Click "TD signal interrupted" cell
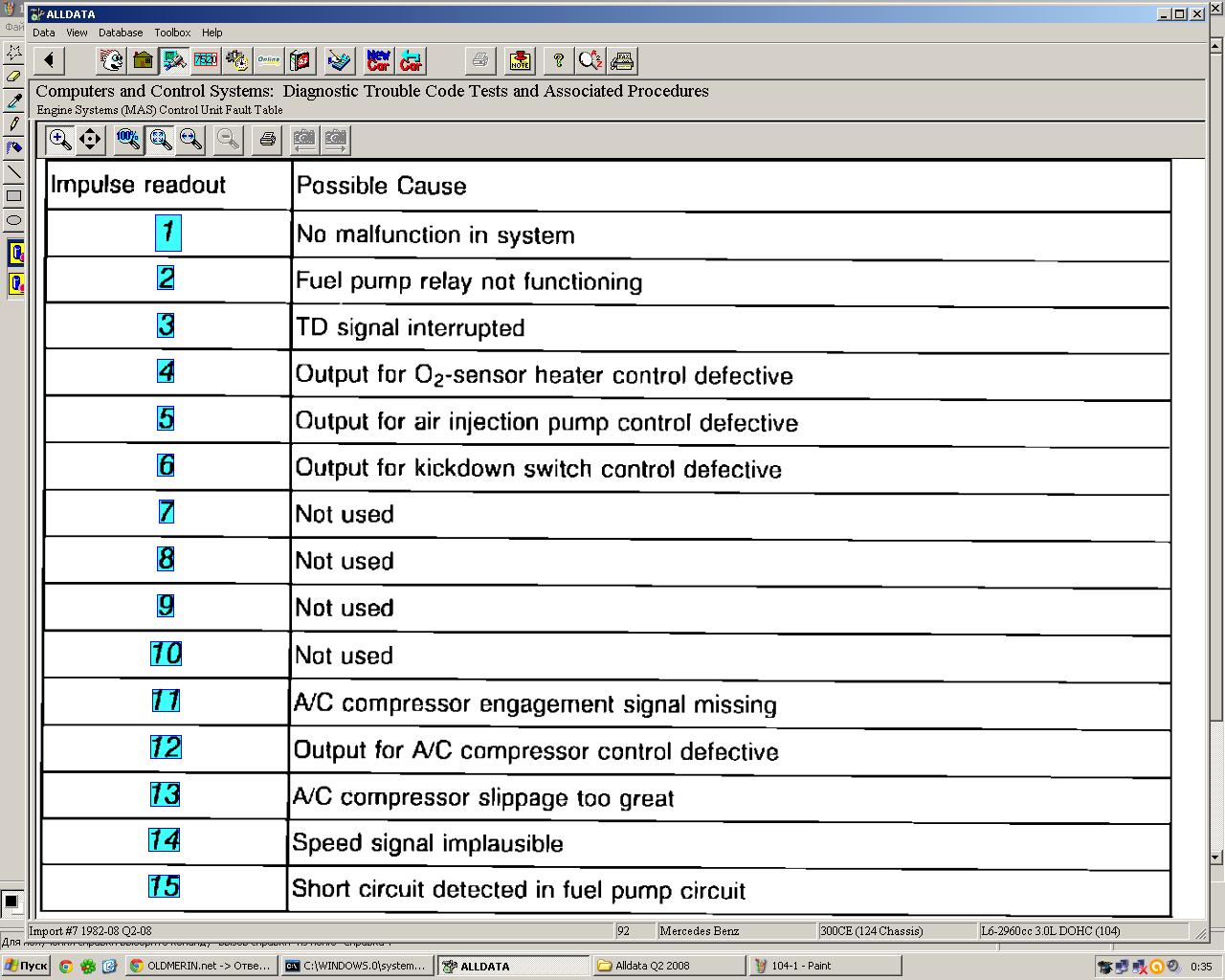 pyautogui.click(x=730, y=327)
